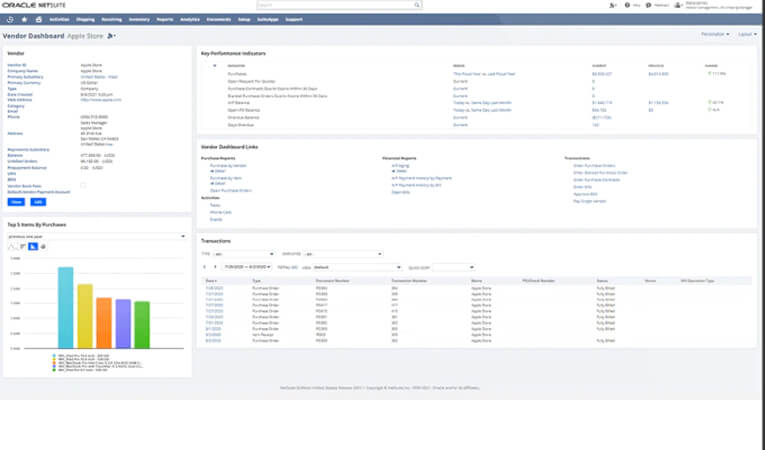Open the Recent Records clock icon
The height and width of the screenshot is (450, 765).
click(x=11, y=18)
